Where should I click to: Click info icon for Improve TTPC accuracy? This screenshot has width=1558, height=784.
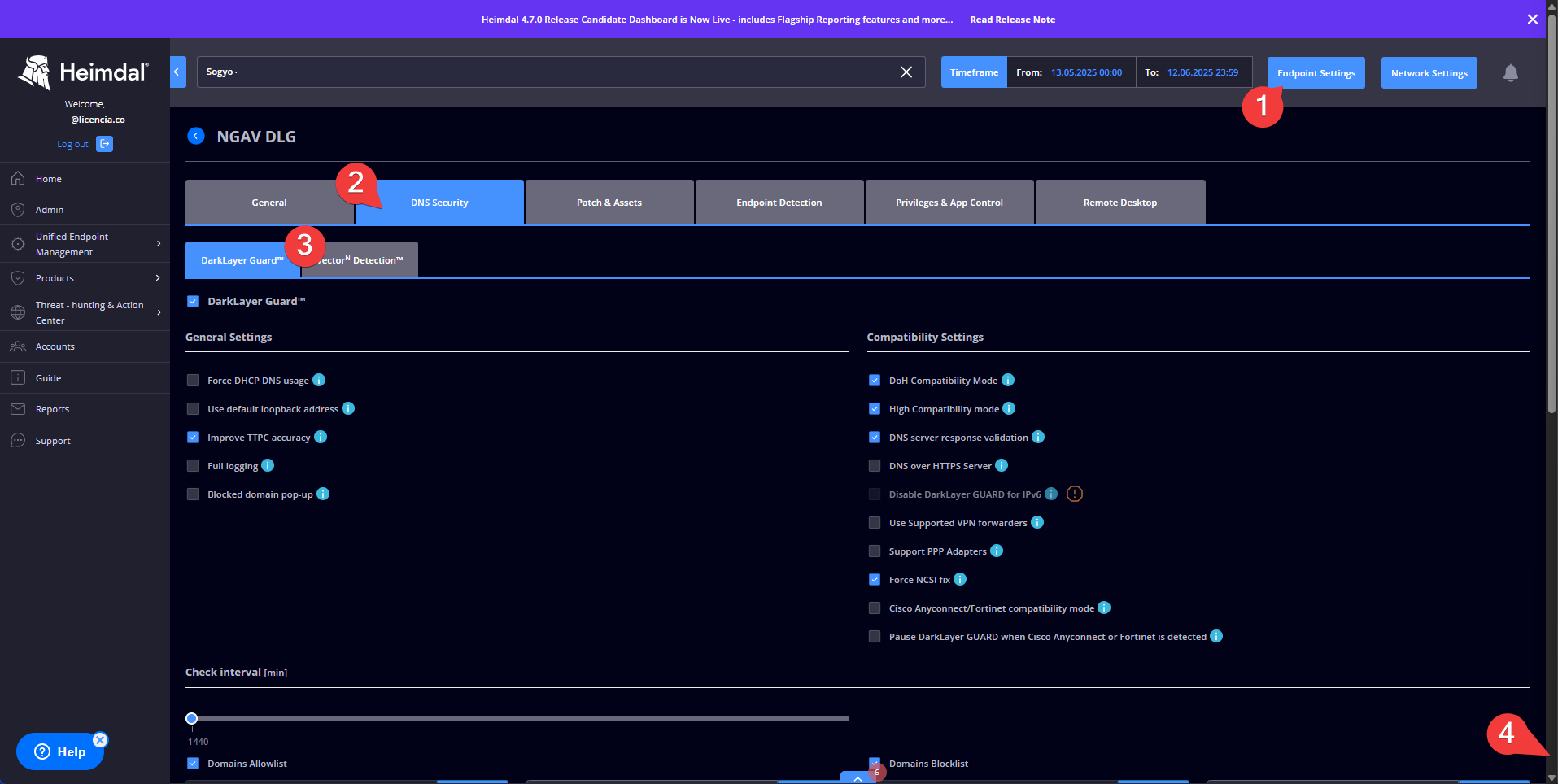pyautogui.click(x=321, y=437)
